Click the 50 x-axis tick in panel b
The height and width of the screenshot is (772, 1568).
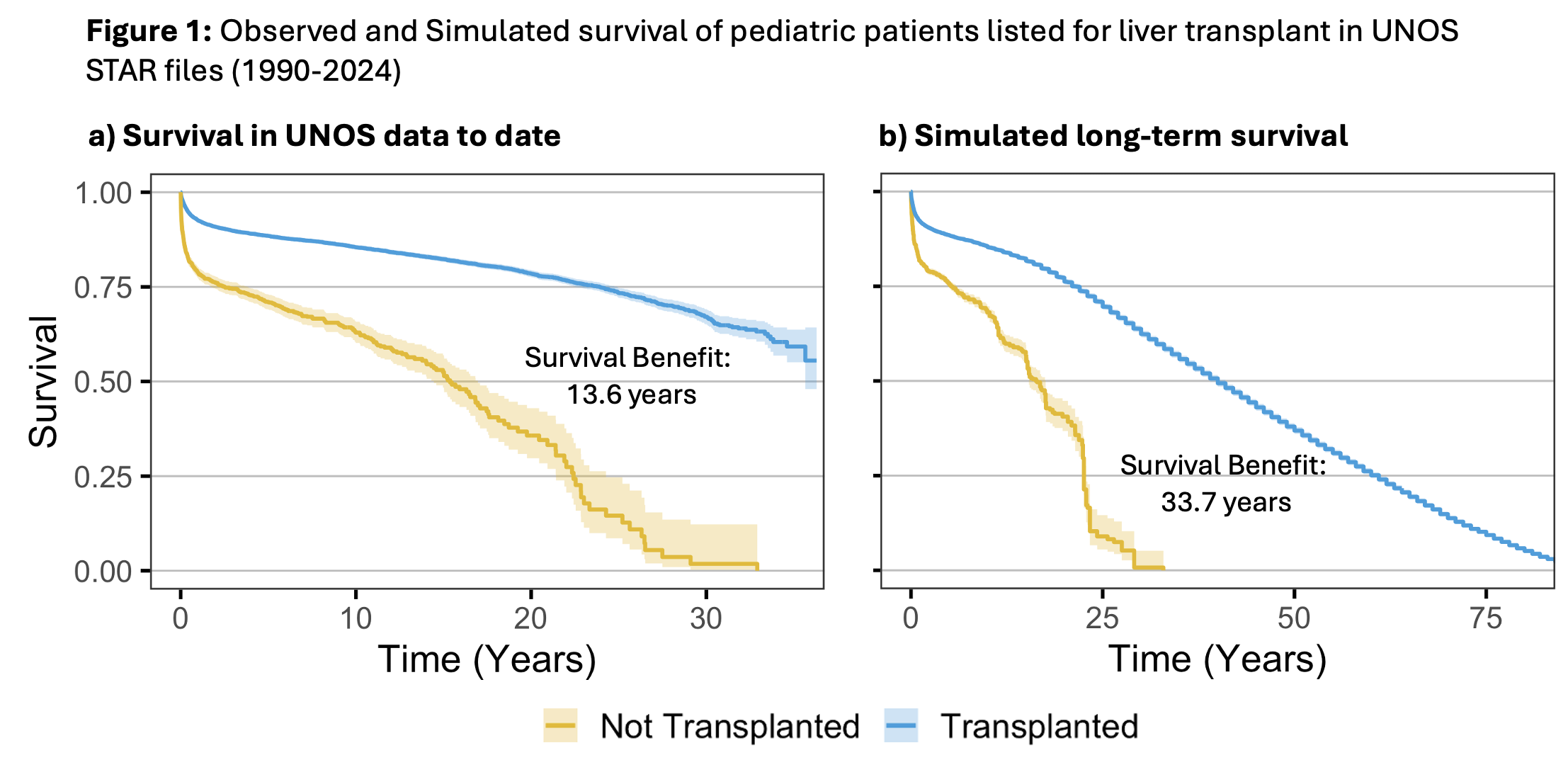(x=1294, y=619)
